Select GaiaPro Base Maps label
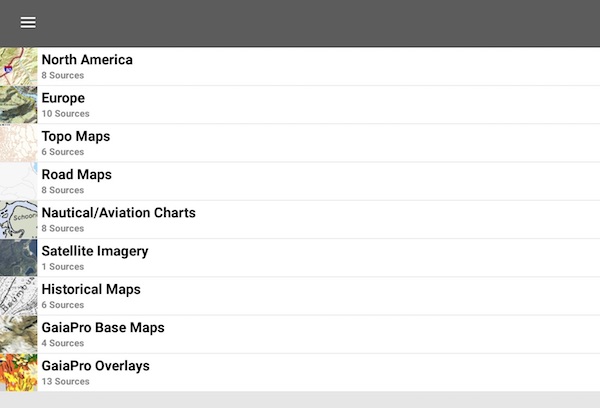This screenshot has width=600, height=408. [103, 328]
